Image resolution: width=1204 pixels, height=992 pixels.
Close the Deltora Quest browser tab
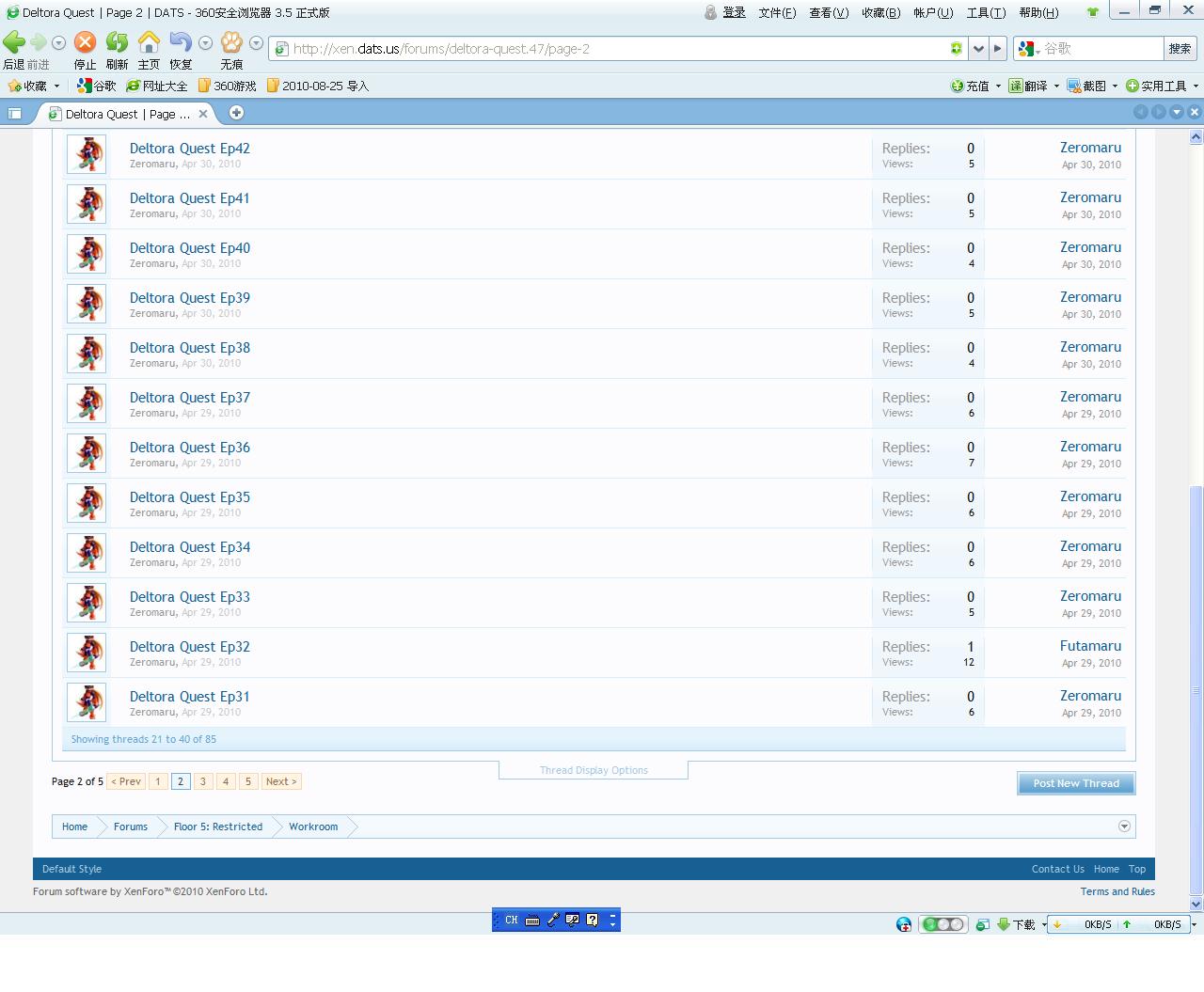pyautogui.click(x=202, y=114)
